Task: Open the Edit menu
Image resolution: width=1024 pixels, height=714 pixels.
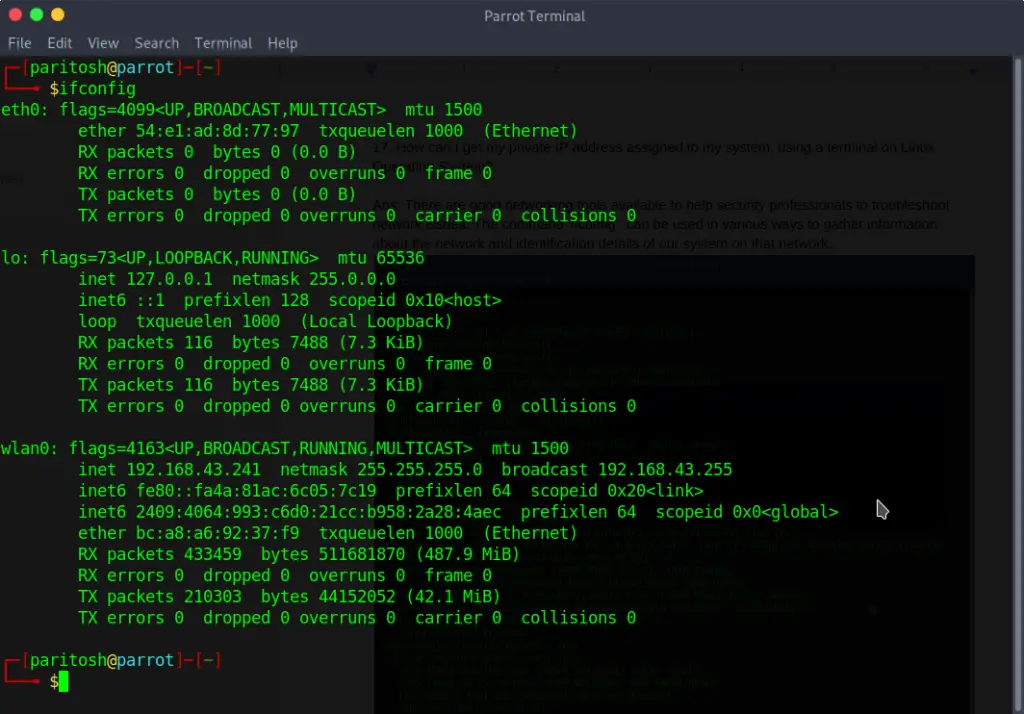Action: (59, 43)
